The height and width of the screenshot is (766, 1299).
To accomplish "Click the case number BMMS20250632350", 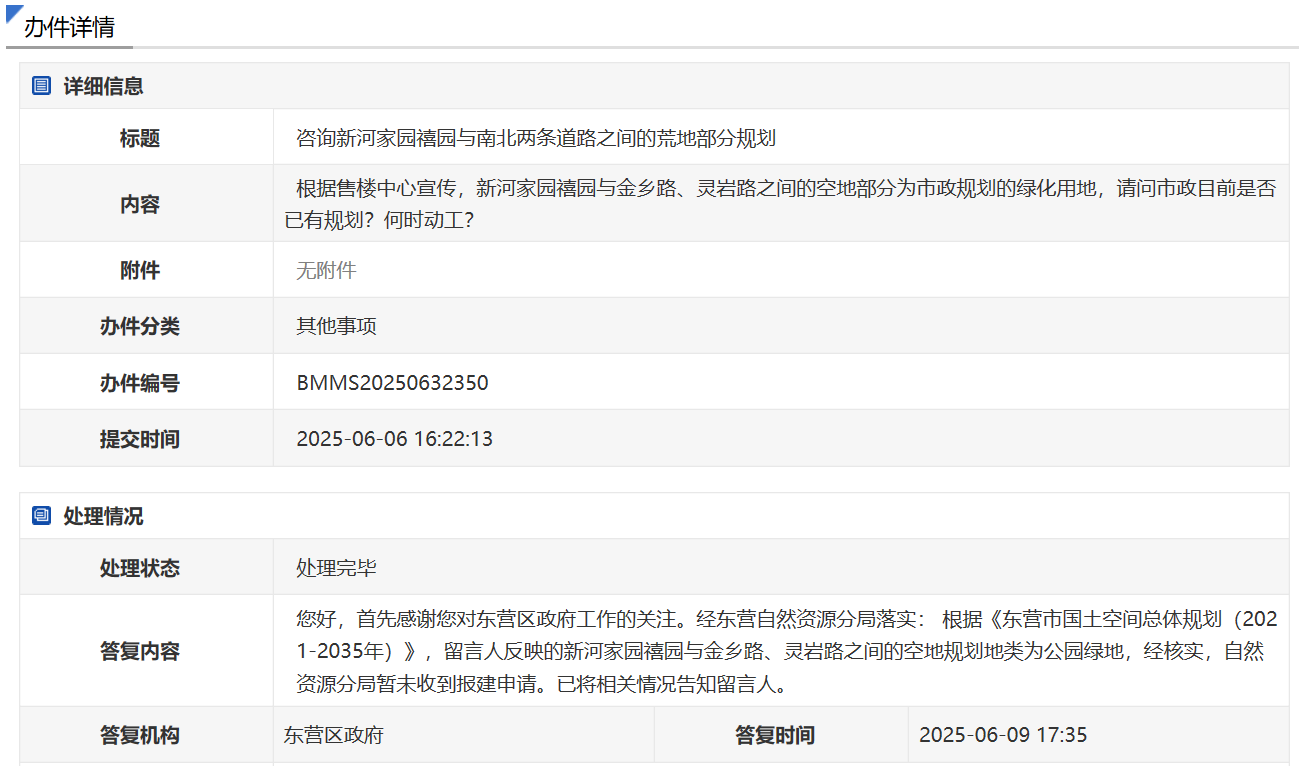I will point(392,383).
